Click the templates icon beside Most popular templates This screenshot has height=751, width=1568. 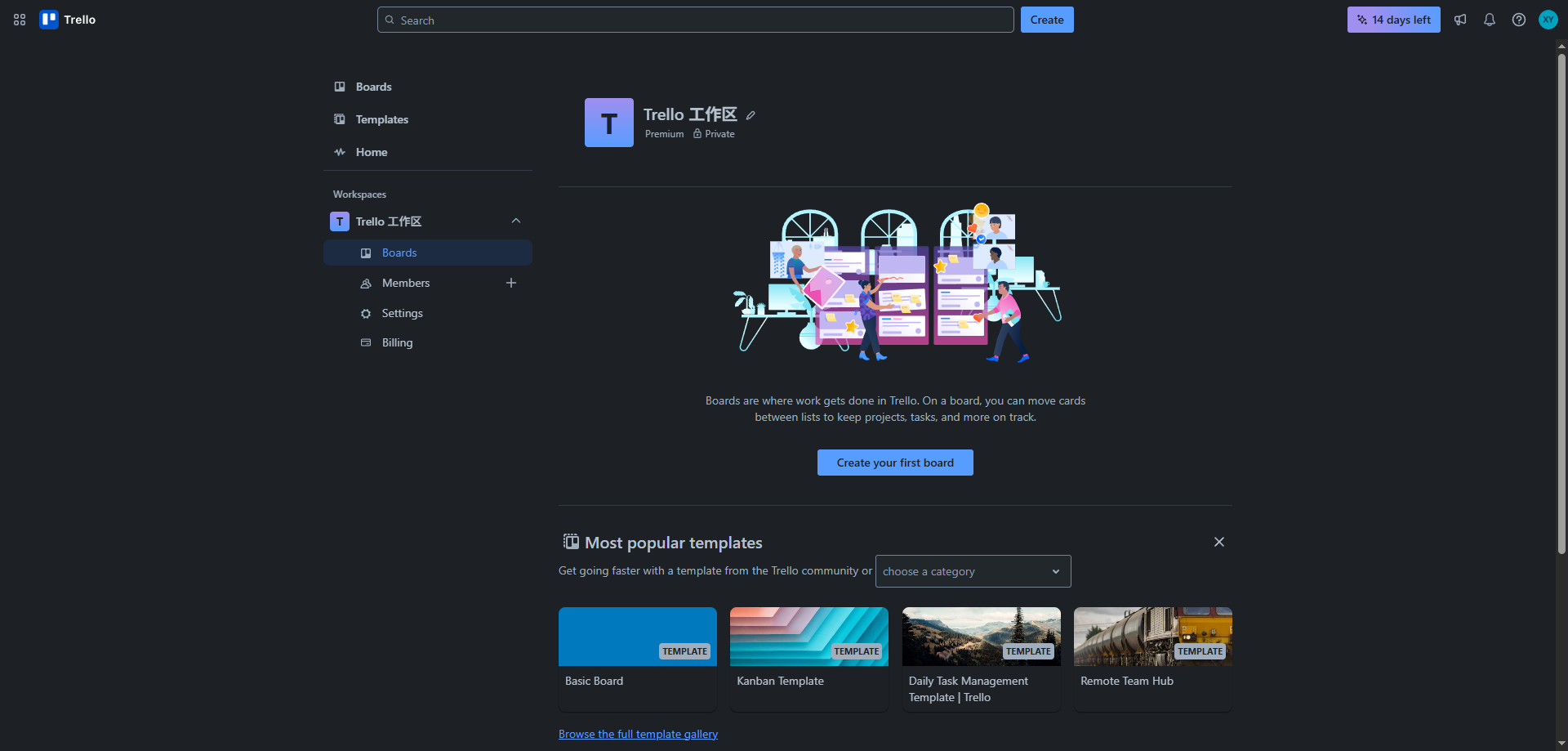point(571,542)
